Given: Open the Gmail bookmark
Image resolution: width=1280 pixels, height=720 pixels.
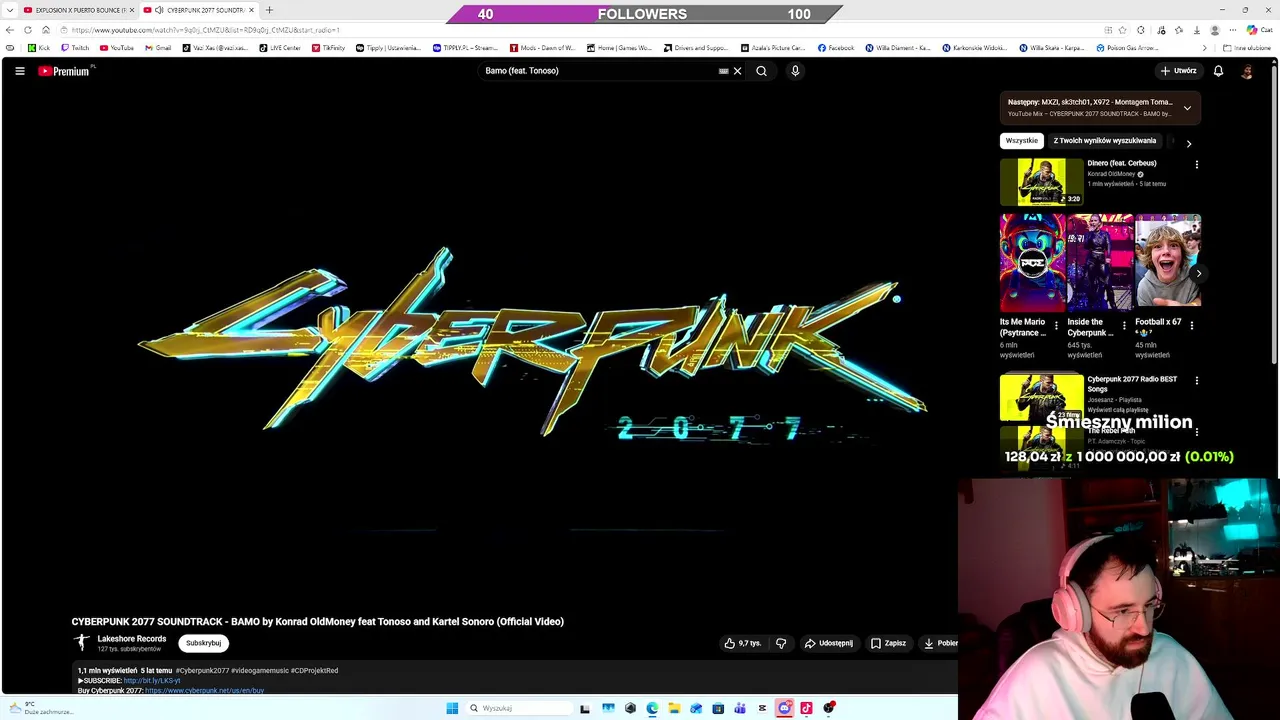Looking at the screenshot, I should (x=158, y=48).
